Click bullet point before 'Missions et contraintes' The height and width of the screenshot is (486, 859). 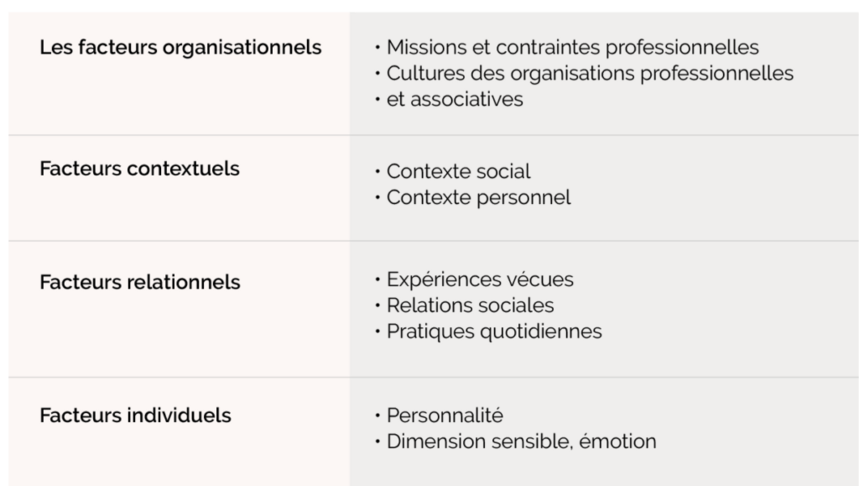click(377, 48)
